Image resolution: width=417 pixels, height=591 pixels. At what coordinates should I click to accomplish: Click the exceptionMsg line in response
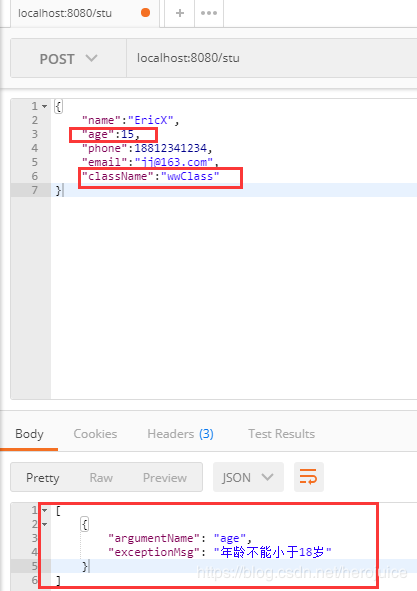pyautogui.click(x=220, y=552)
